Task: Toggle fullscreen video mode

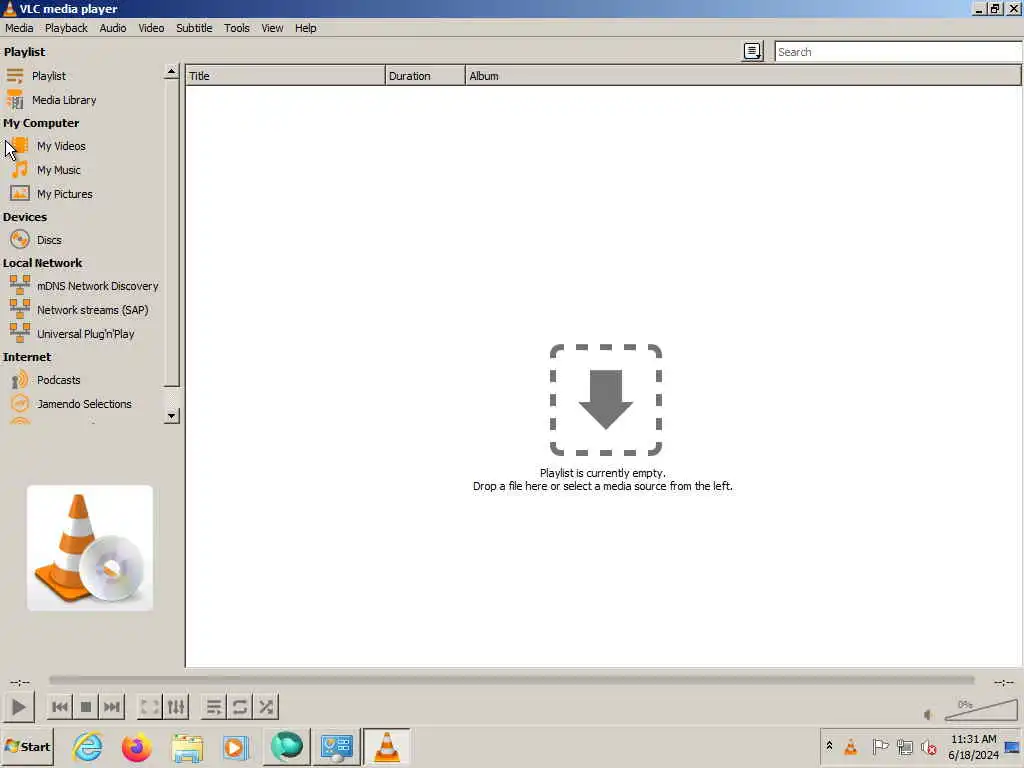Action: pos(150,707)
